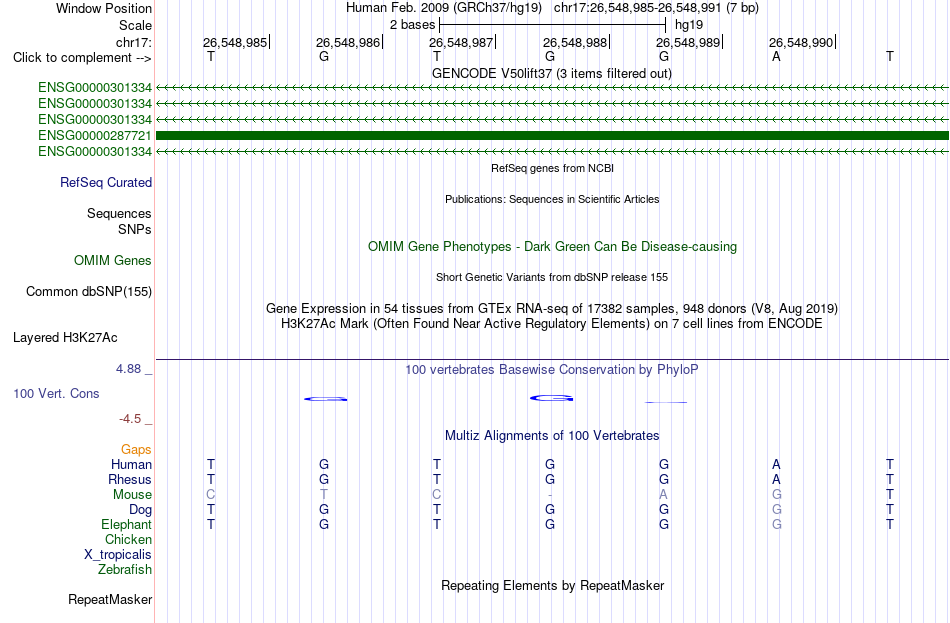Open the OMIM Genes track label
This screenshot has height=623, width=950.
(x=113, y=261)
